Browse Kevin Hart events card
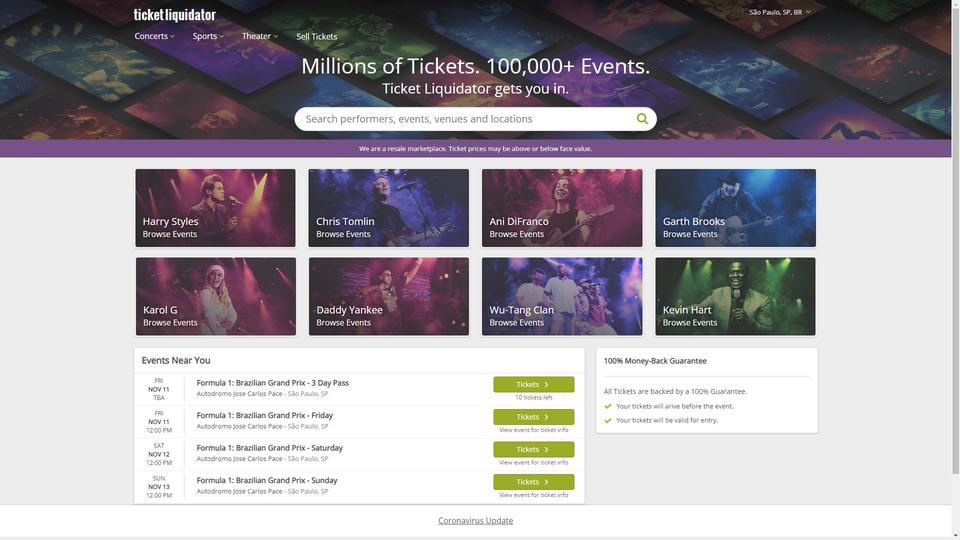960x540 pixels. (x=735, y=296)
